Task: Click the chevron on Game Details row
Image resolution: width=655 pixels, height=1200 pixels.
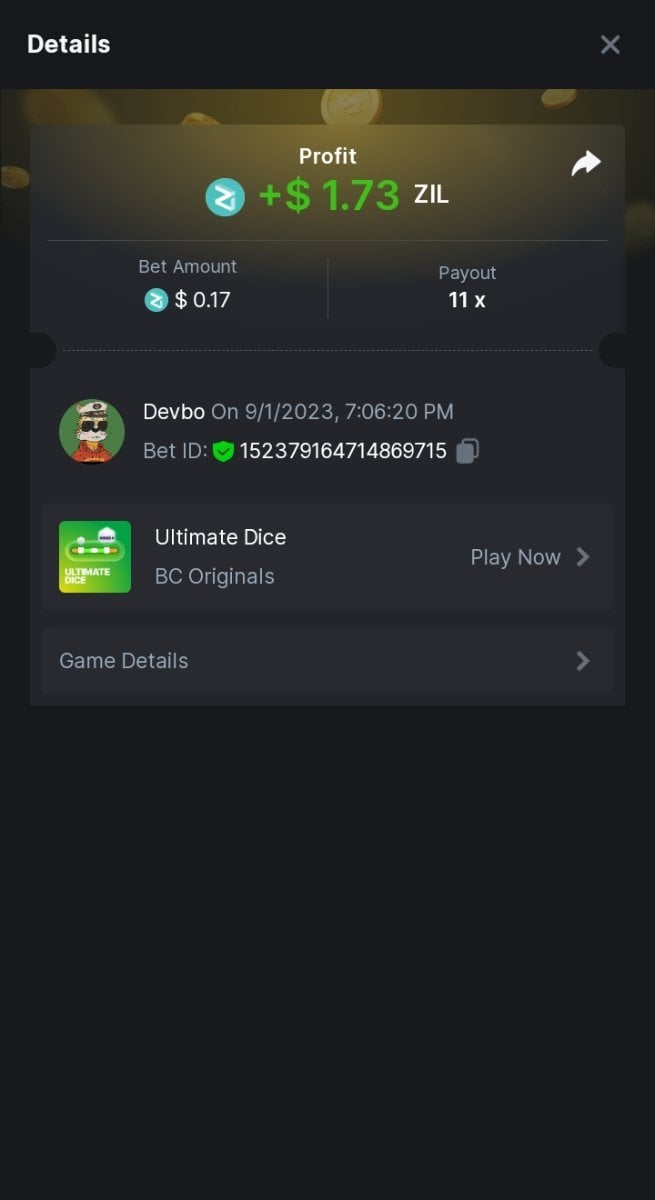Action: coord(583,661)
